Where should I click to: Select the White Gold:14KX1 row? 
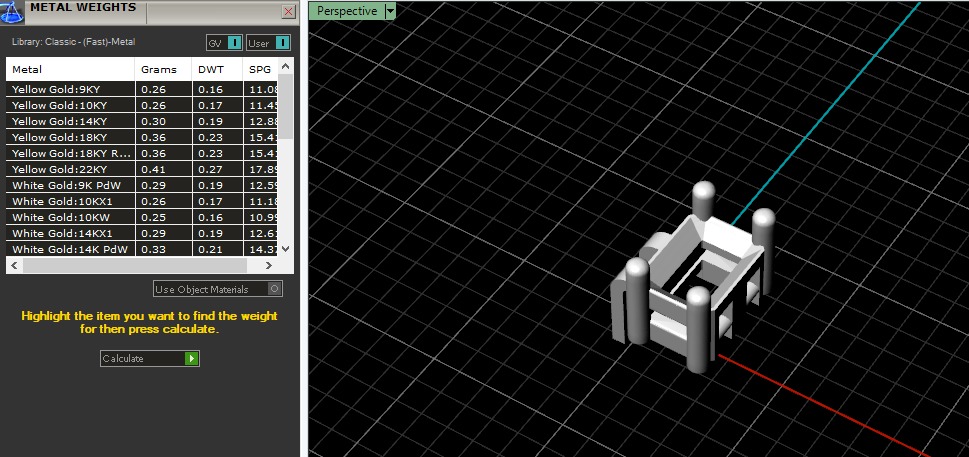click(142, 233)
